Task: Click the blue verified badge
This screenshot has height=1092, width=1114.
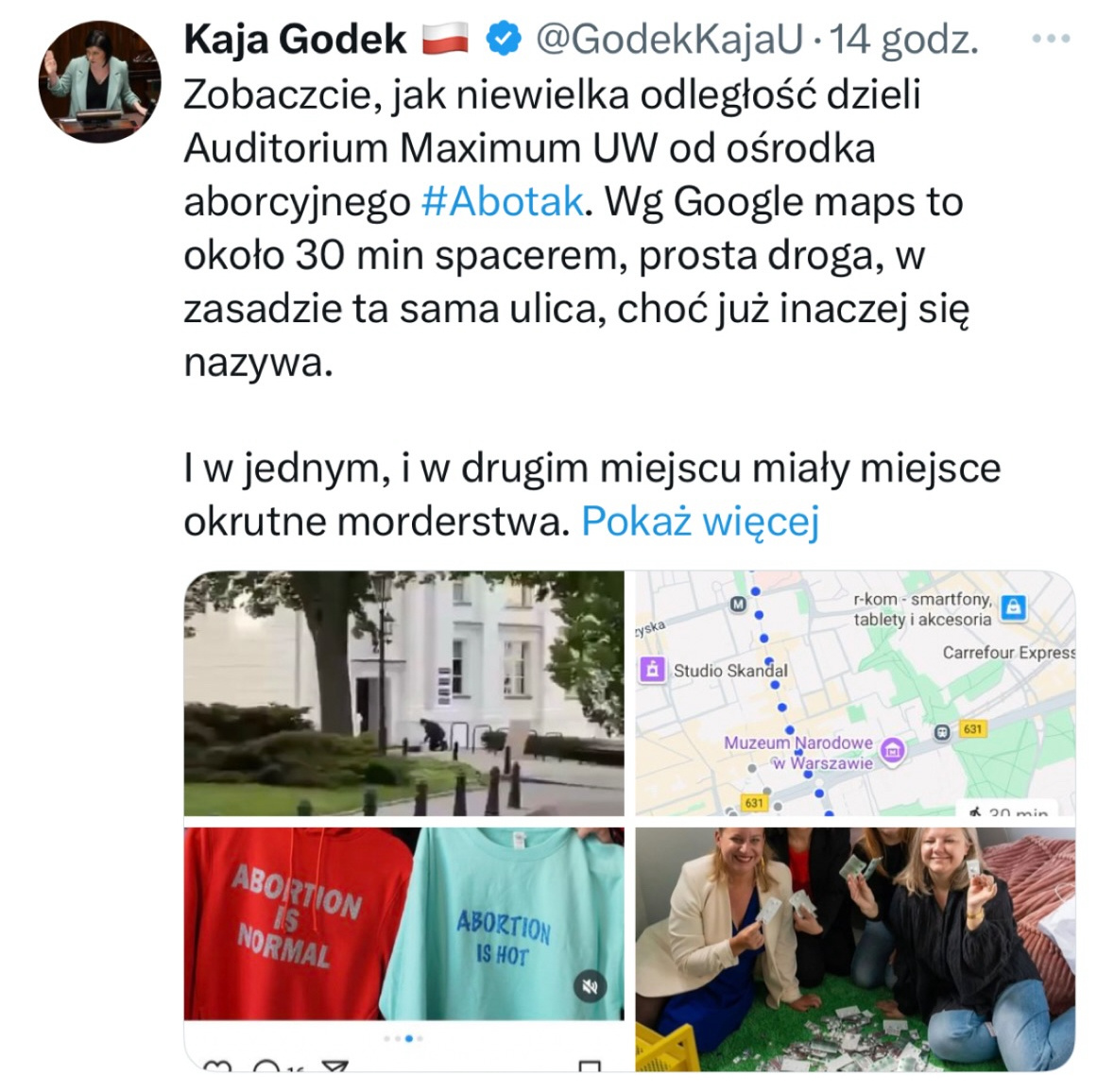Action: coord(503,39)
